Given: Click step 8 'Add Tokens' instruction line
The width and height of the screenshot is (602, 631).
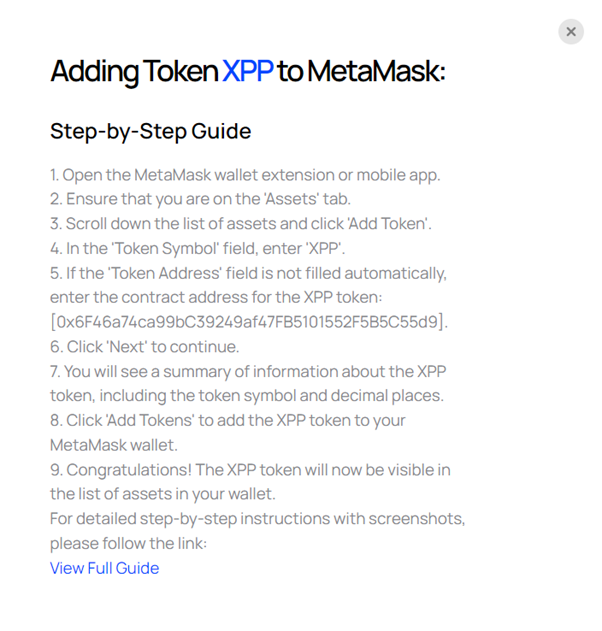Looking at the screenshot, I should point(228,421).
